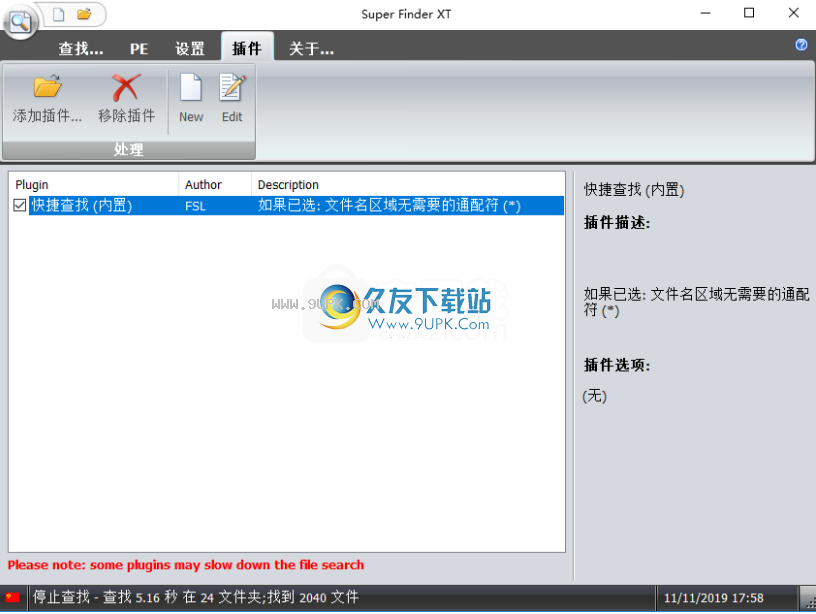Screen dimensions: 816x614
Task: Click the FSL author cell
Action: coord(195,206)
